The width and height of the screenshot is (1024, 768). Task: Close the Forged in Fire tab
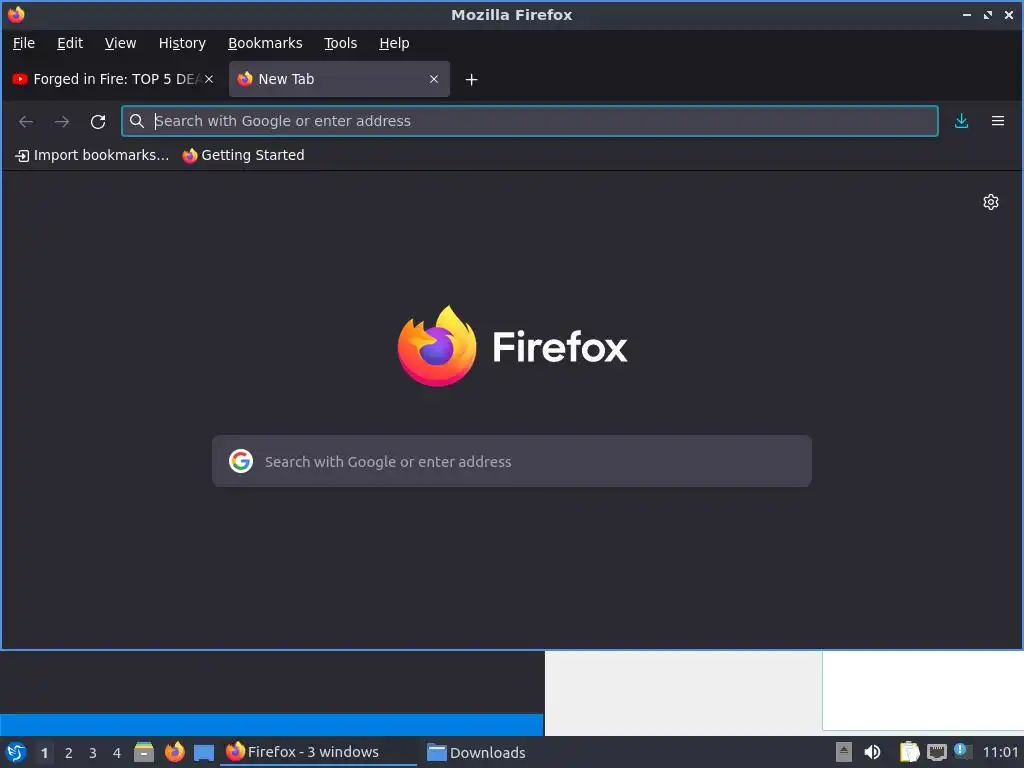(x=209, y=79)
